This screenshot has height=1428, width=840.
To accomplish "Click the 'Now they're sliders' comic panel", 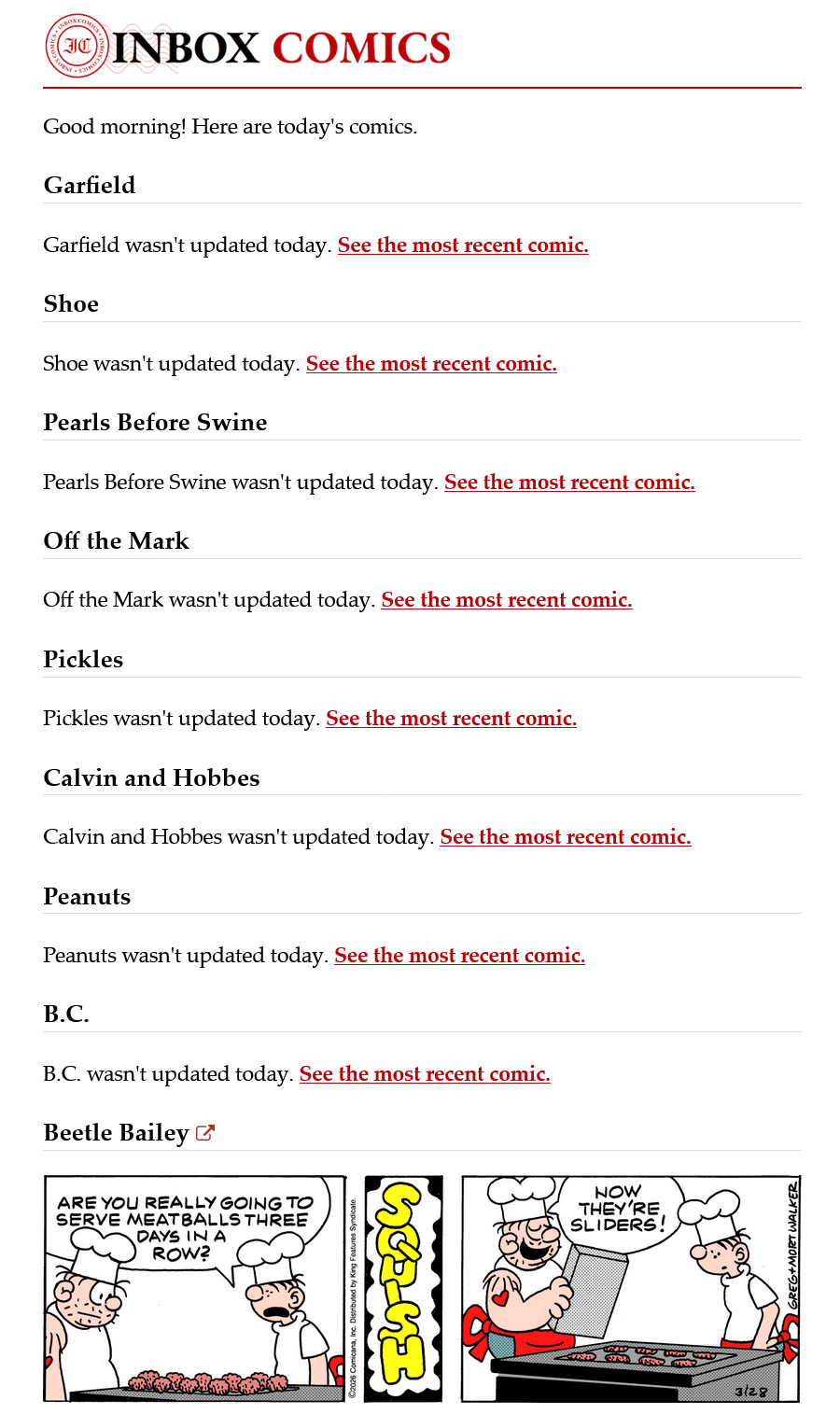I will (631, 1288).
